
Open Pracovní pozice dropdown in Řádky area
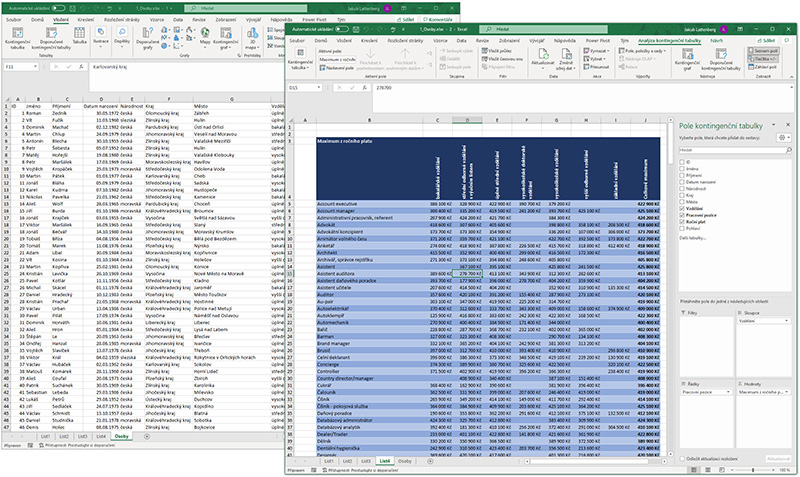(728, 392)
